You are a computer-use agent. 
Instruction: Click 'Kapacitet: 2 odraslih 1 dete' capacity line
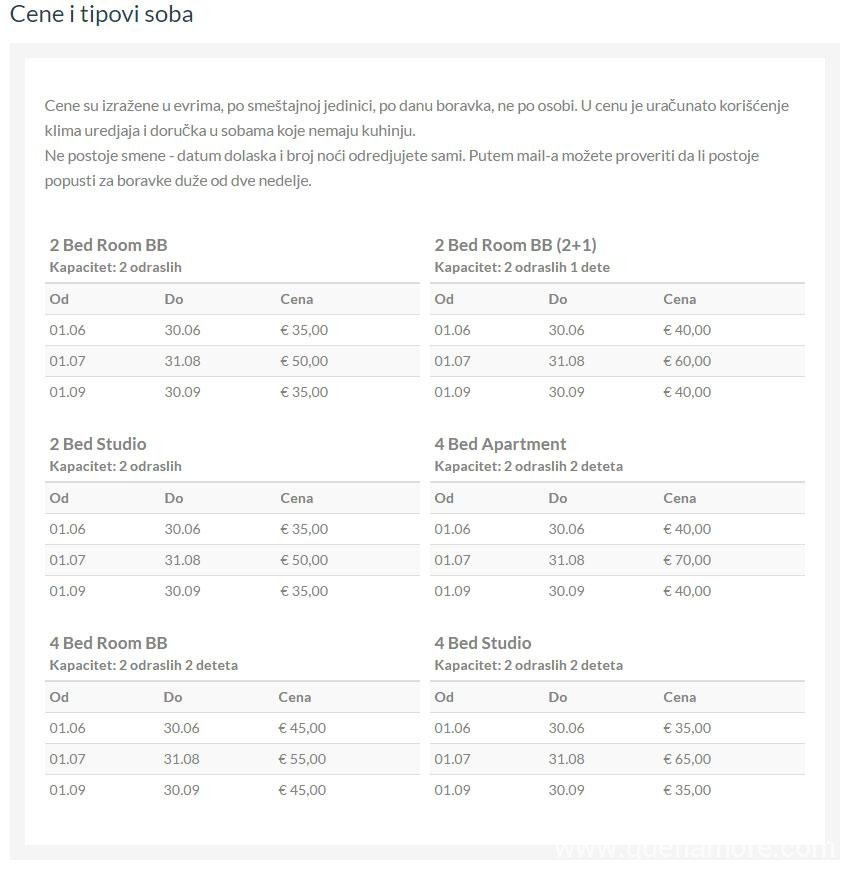coord(522,268)
